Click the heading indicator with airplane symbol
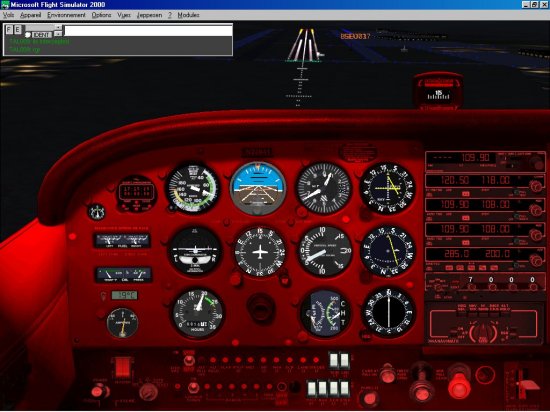This screenshot has width=550, height=412. point(260,251)
